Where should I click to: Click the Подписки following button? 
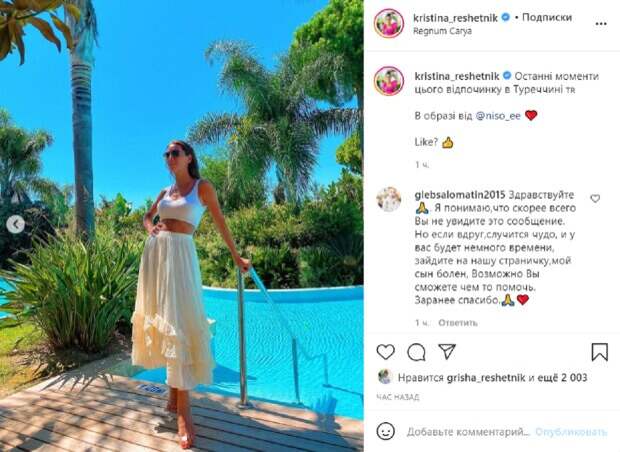547,17
